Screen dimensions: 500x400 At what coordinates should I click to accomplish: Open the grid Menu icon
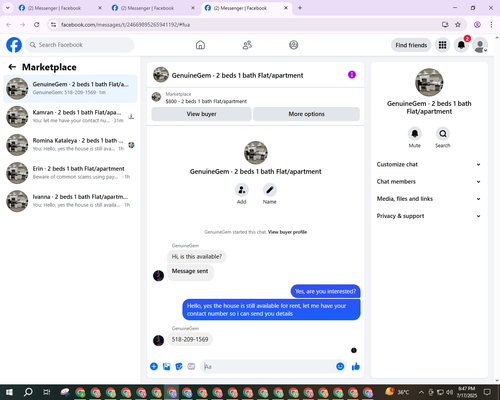pos(442,45)
